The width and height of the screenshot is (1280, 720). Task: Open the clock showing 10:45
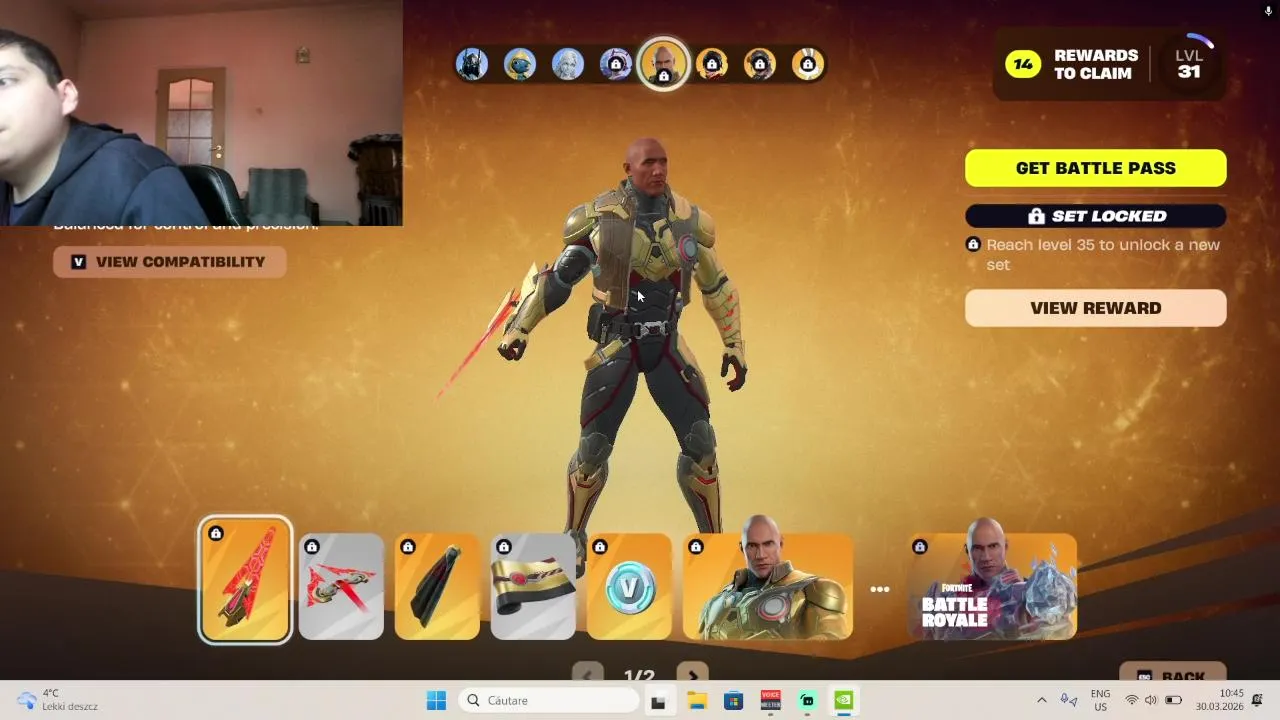[x=1219, y=700]
